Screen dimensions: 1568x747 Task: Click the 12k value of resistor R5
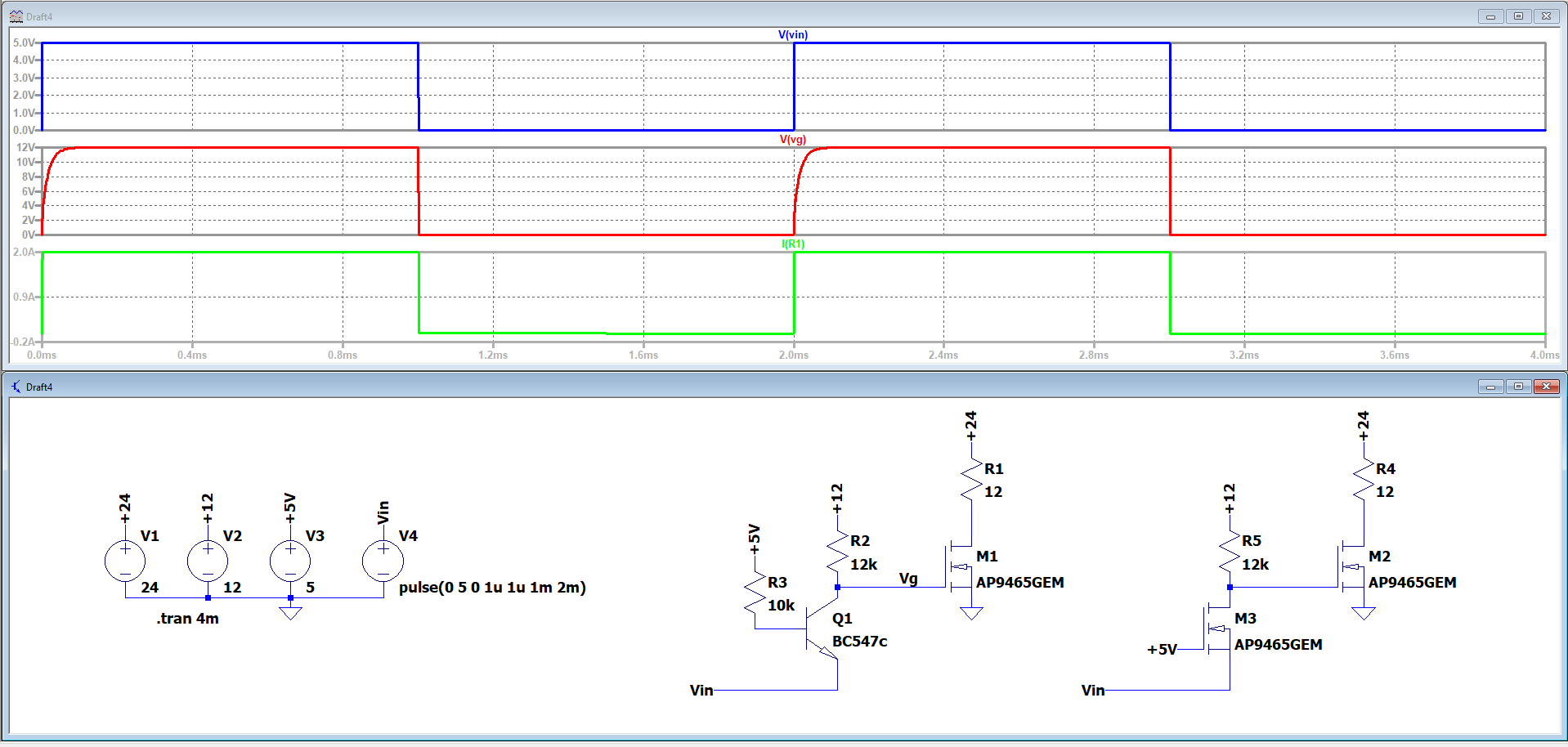pyautogui.click(x=1256, y=565)
